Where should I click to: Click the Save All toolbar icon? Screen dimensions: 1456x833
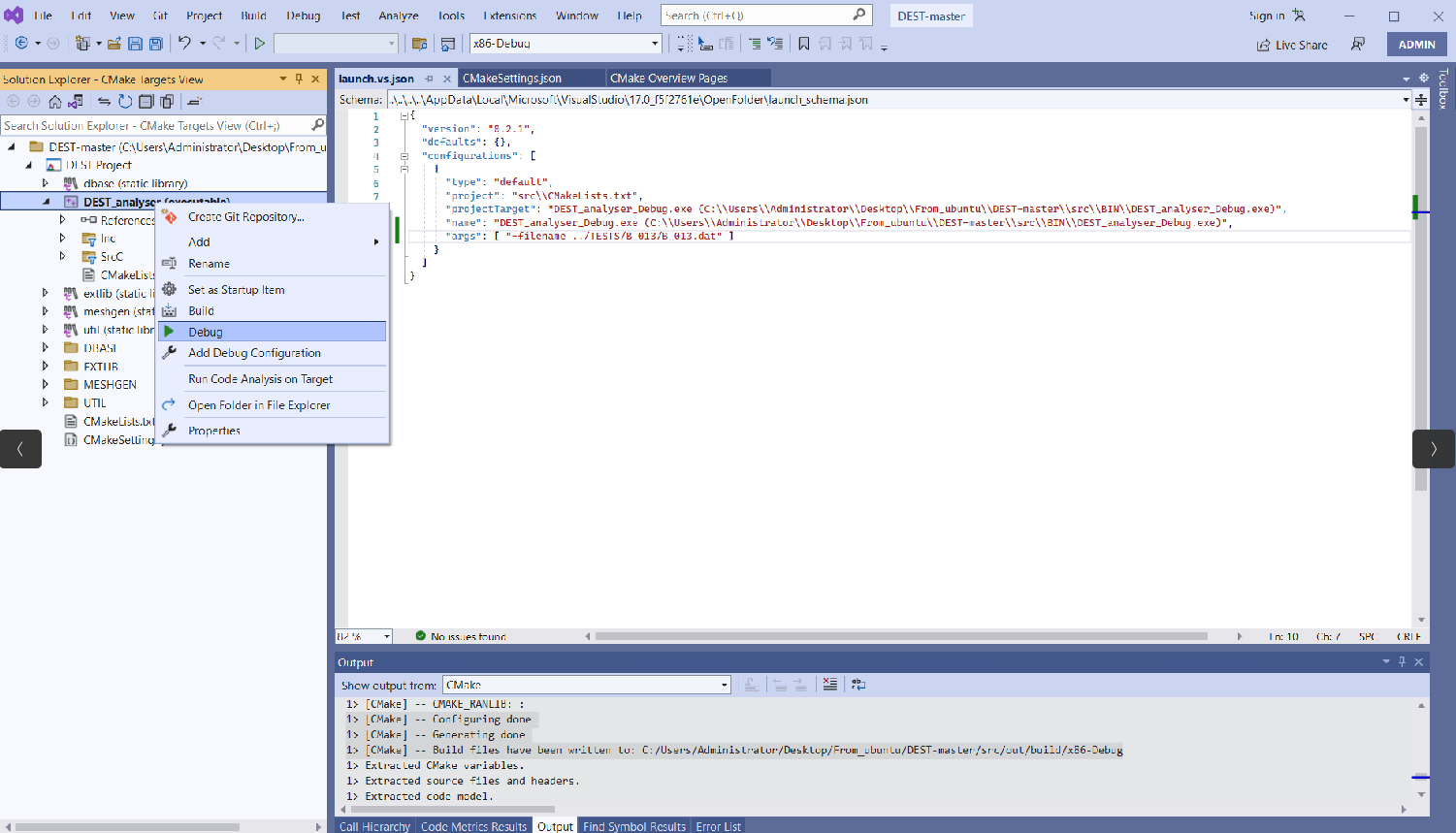[156, 44]
